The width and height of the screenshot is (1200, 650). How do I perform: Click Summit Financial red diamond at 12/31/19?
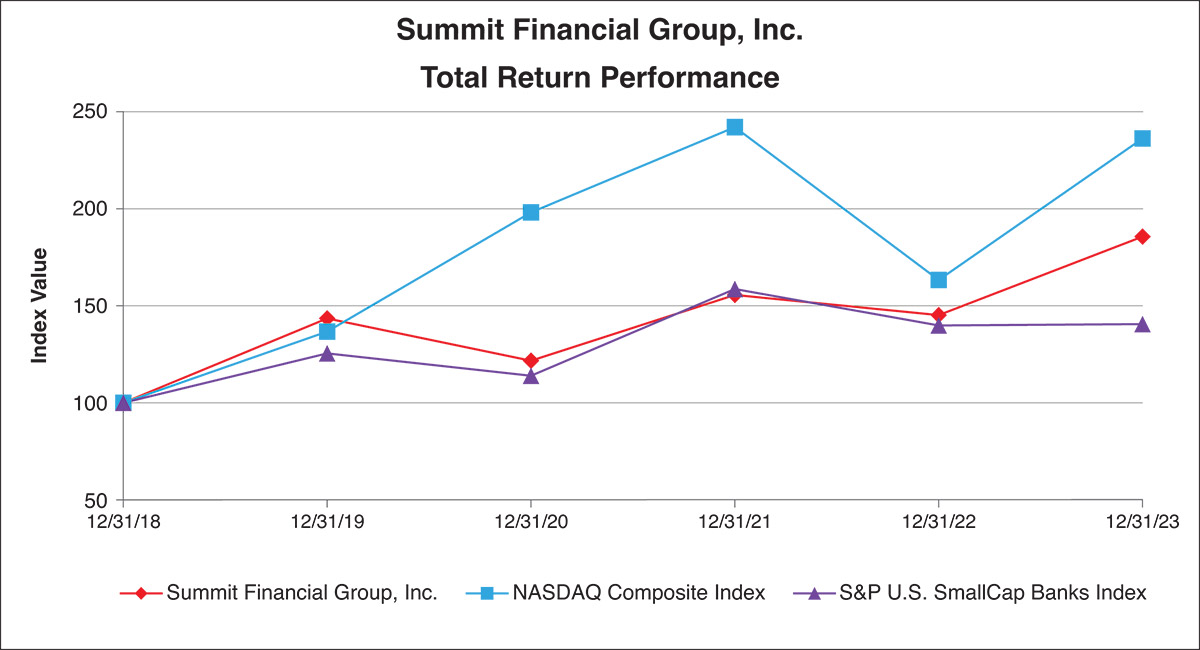[327, 318]
